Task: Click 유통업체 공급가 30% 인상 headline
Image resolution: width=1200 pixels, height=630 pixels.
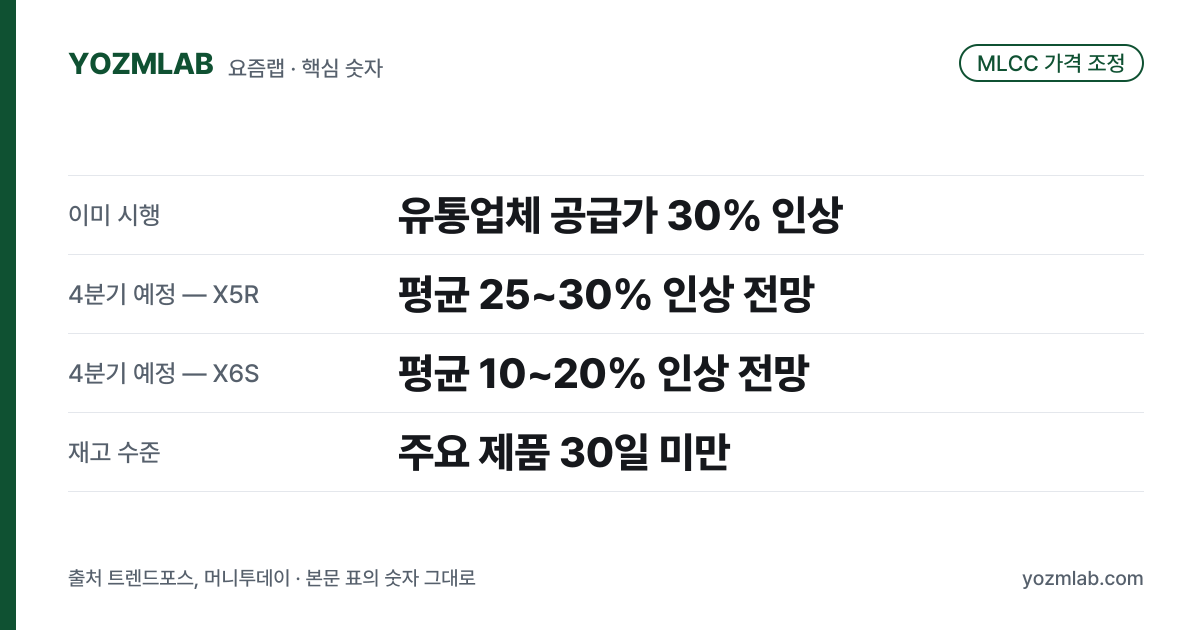Action: click(x=619, y=215)
